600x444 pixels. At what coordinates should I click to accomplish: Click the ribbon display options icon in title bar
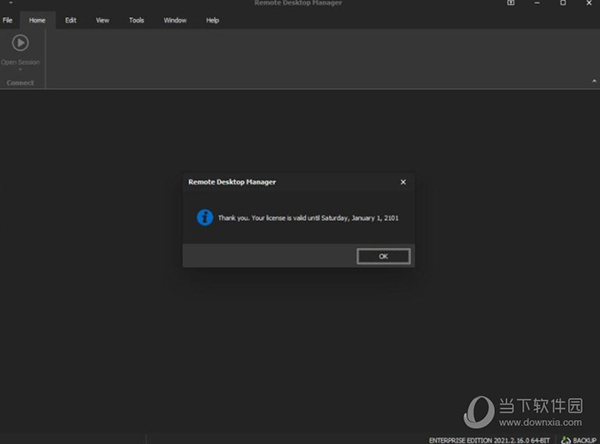(x=511, y=3)
